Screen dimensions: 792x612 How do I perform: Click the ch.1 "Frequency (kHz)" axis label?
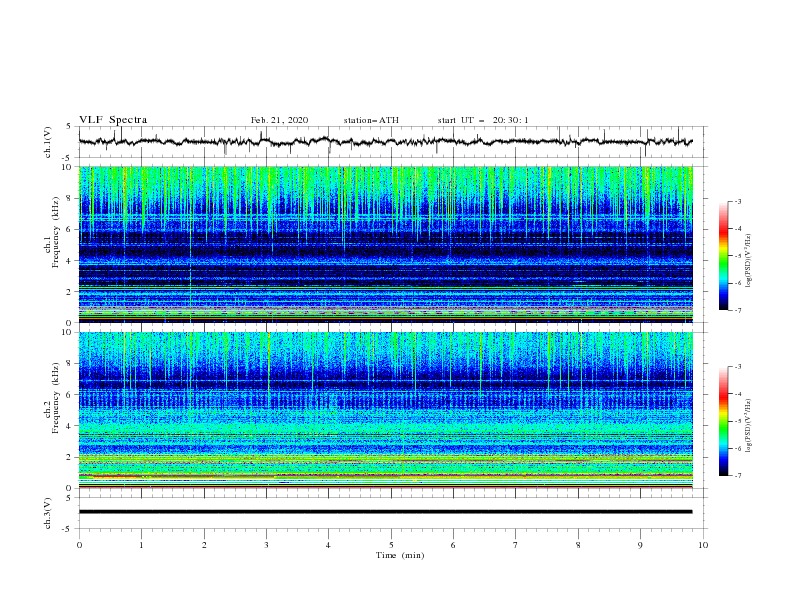pos(55,232)
